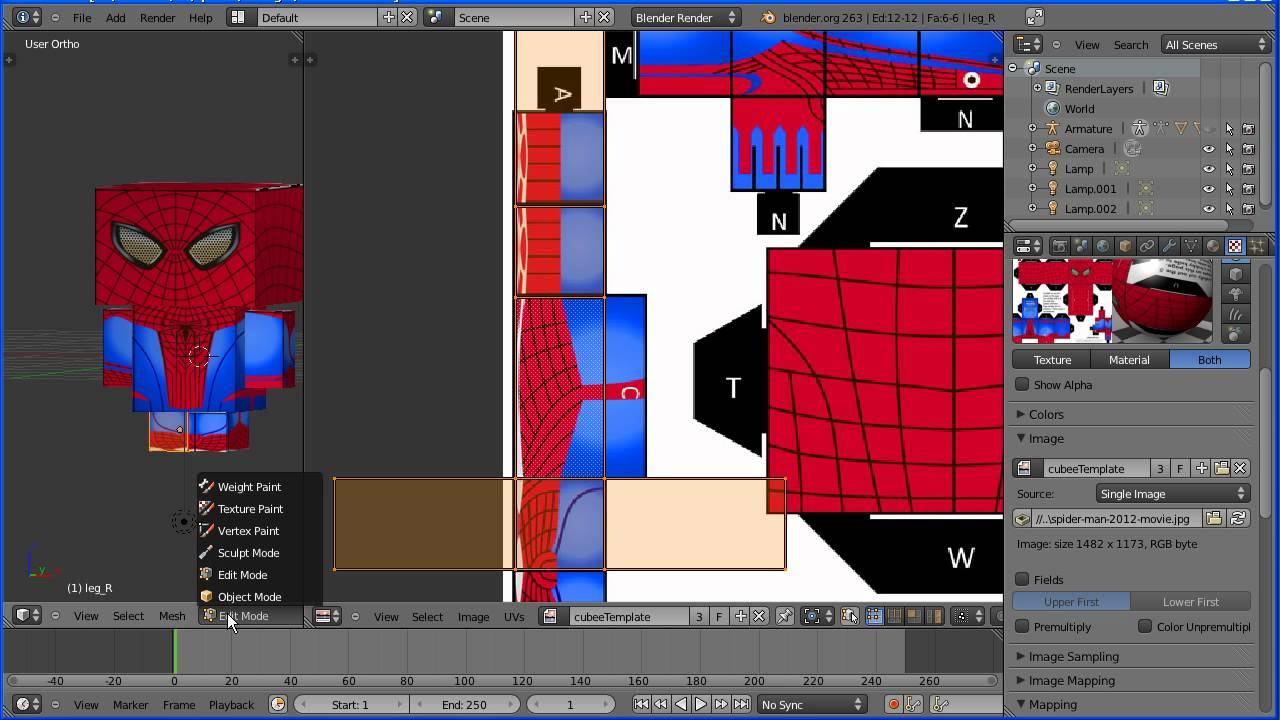
Task: Toggle Show Alpha checkbox
Action: [x=1022, y=385]
